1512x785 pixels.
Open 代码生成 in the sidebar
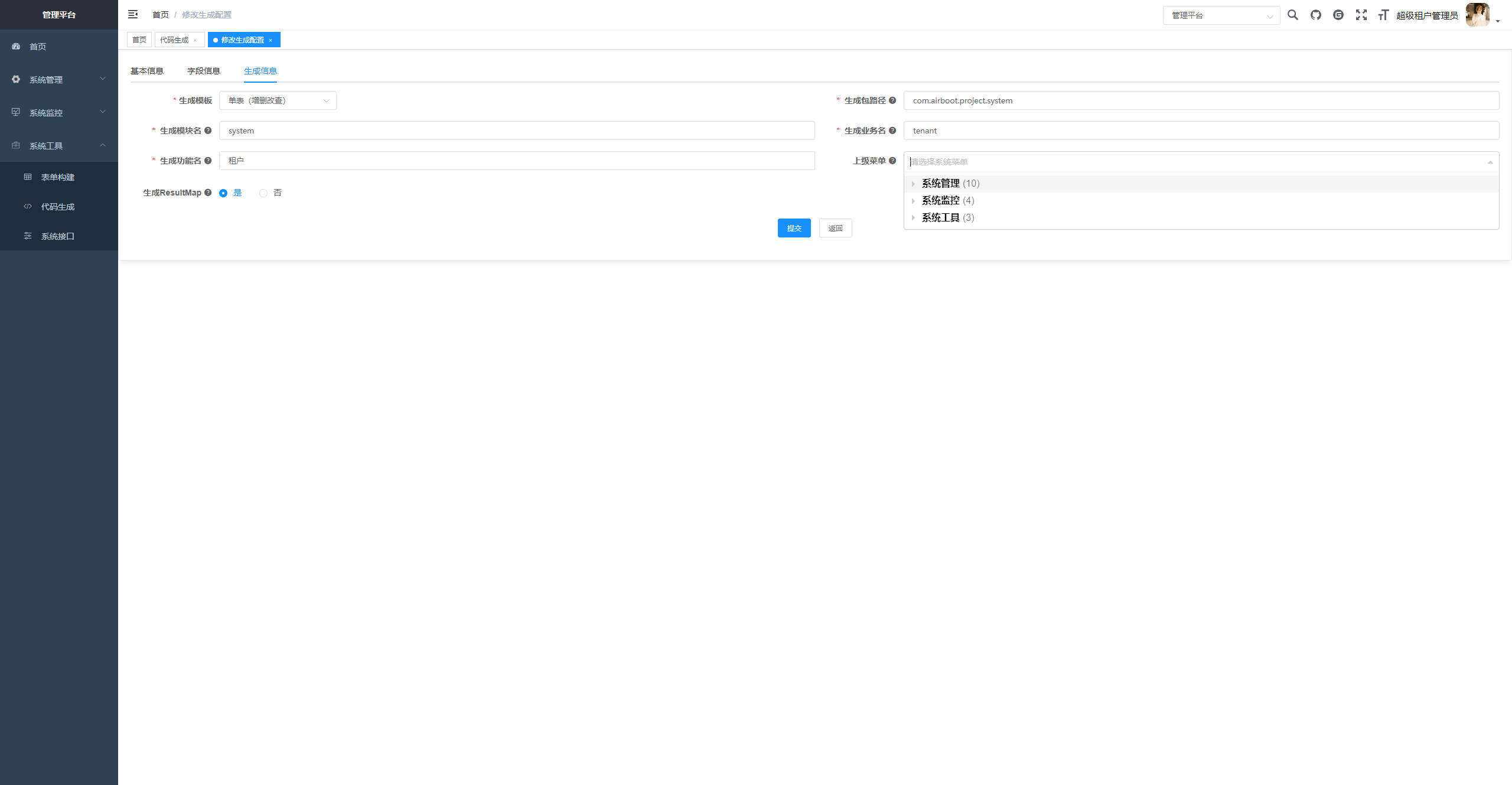tap(59, 206)
